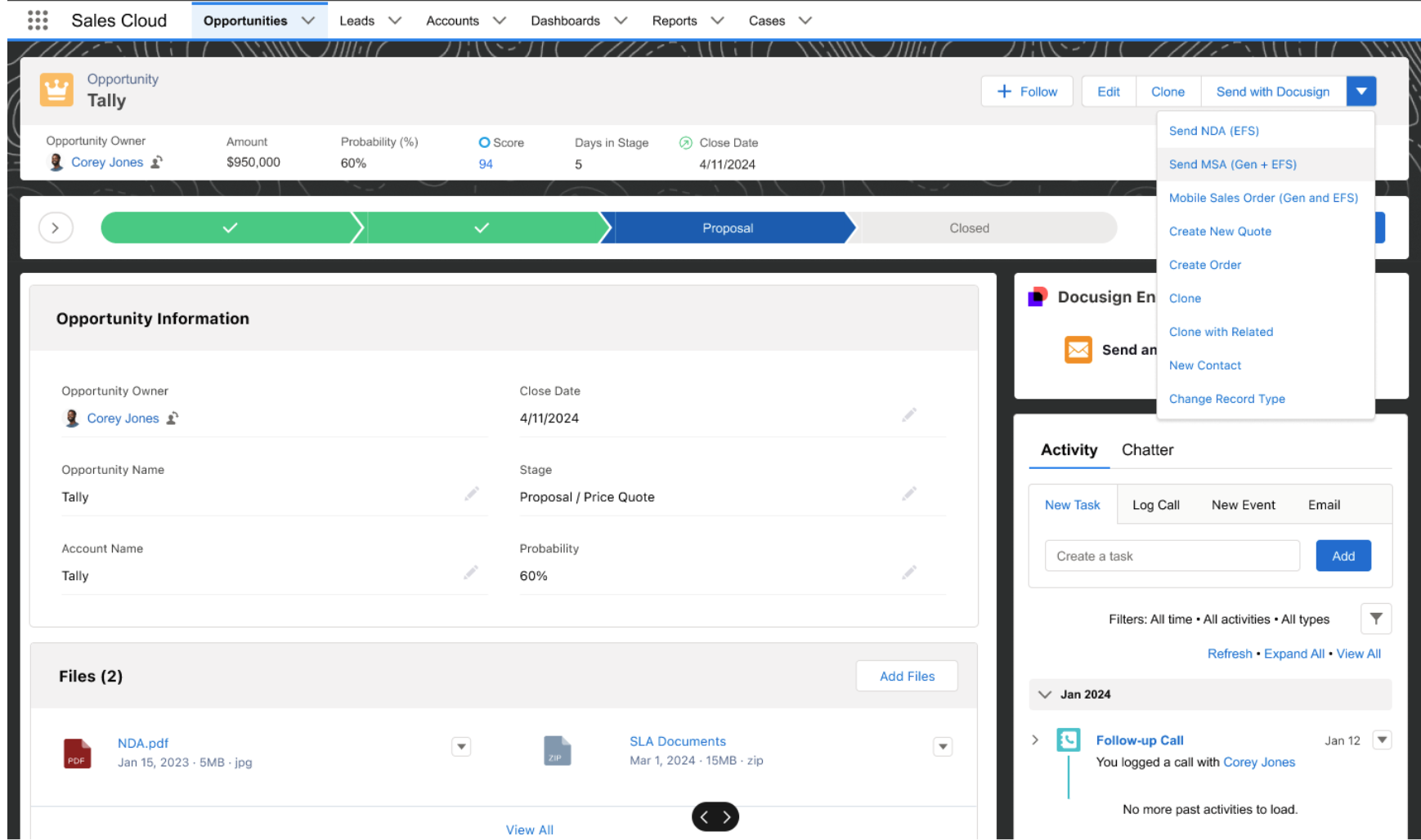Toggle the more actions dropdown arrow
Viewport: 1421px width, 840px height.
[1361, 92]
